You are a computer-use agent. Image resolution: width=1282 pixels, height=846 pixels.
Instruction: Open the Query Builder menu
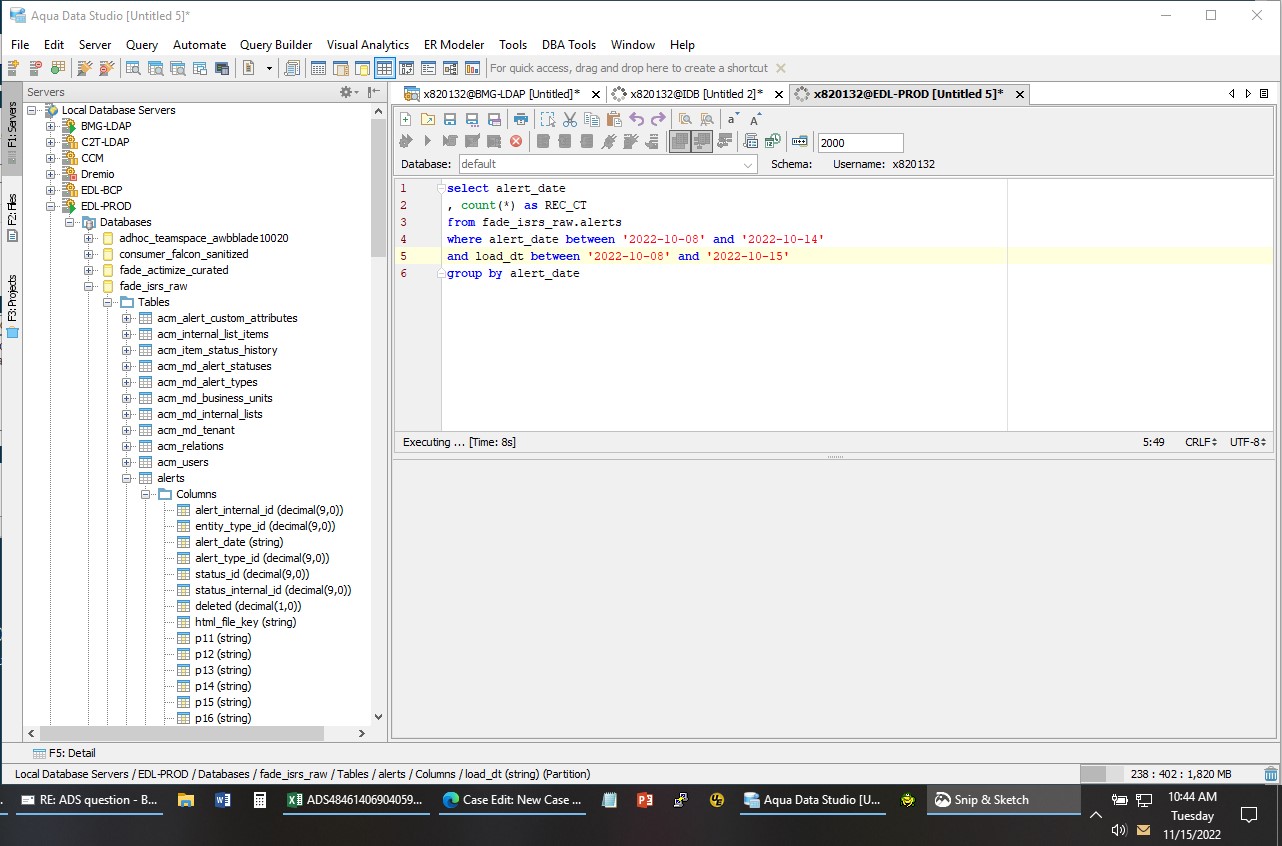coord(276,45)
